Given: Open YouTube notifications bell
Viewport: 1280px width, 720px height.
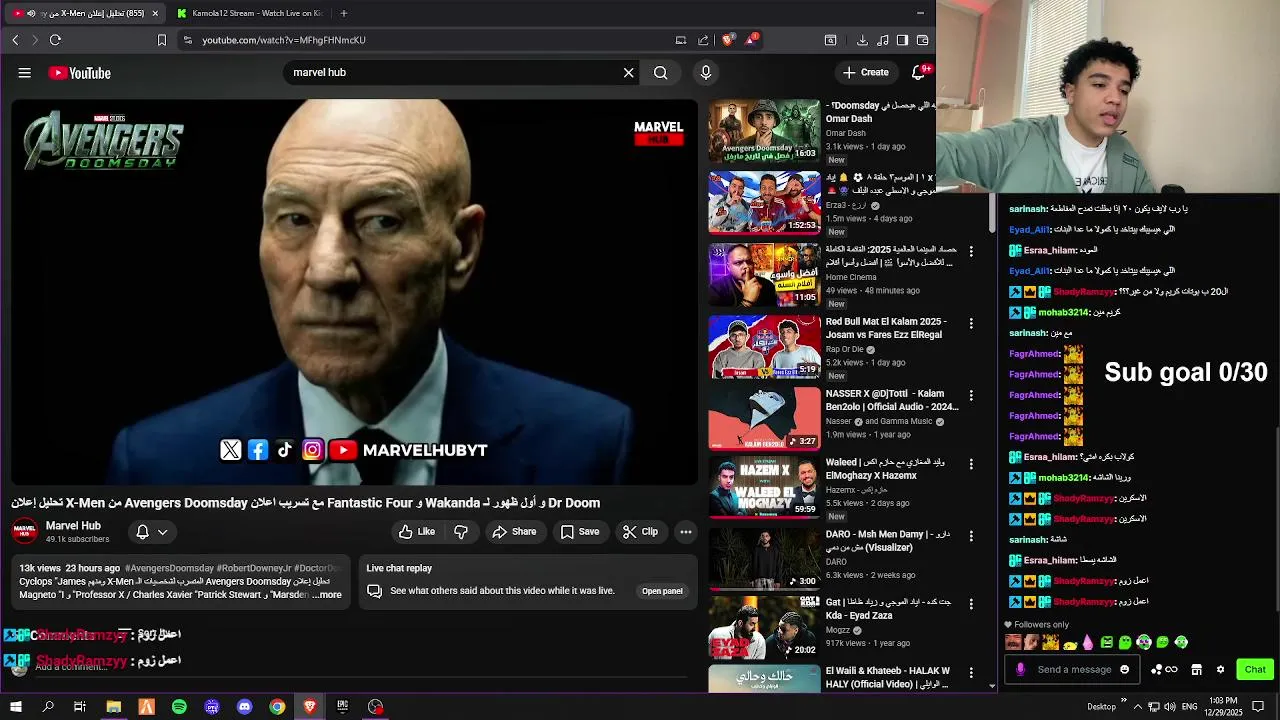Looking at the screenshot, I should pyautogui.click(x=919, y=72).
